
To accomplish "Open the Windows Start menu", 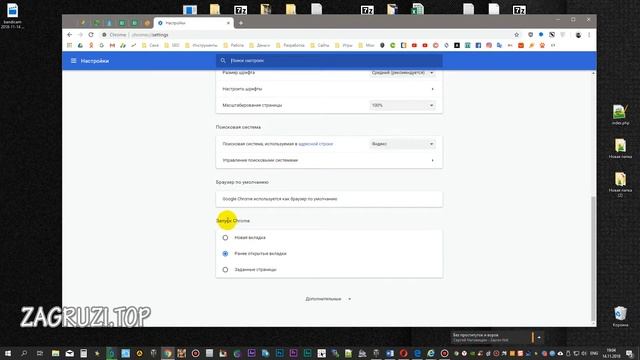I will [x=8, y=353].
